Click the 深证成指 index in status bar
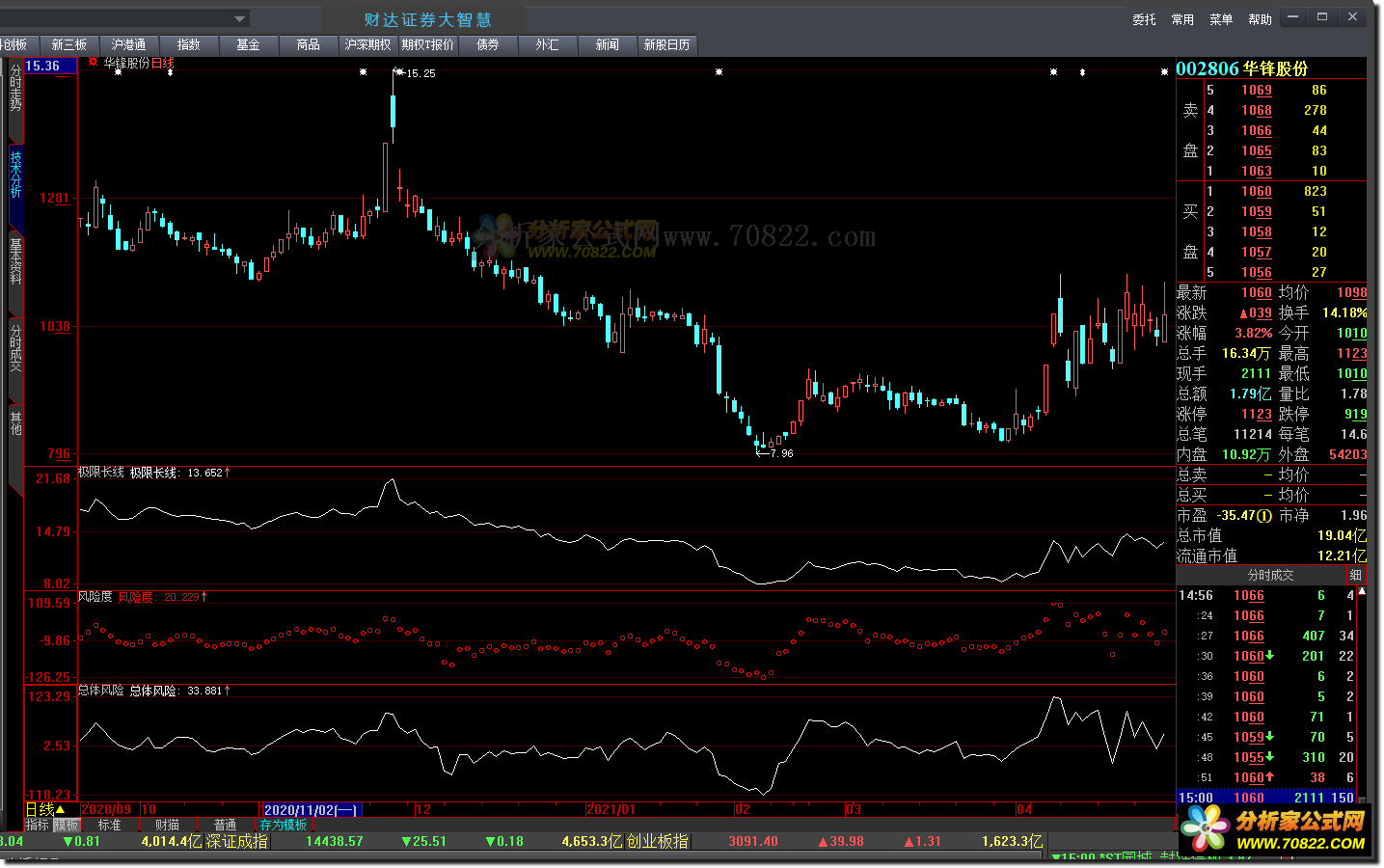Screen dimensions: 1384x868 tap(237, 841)
